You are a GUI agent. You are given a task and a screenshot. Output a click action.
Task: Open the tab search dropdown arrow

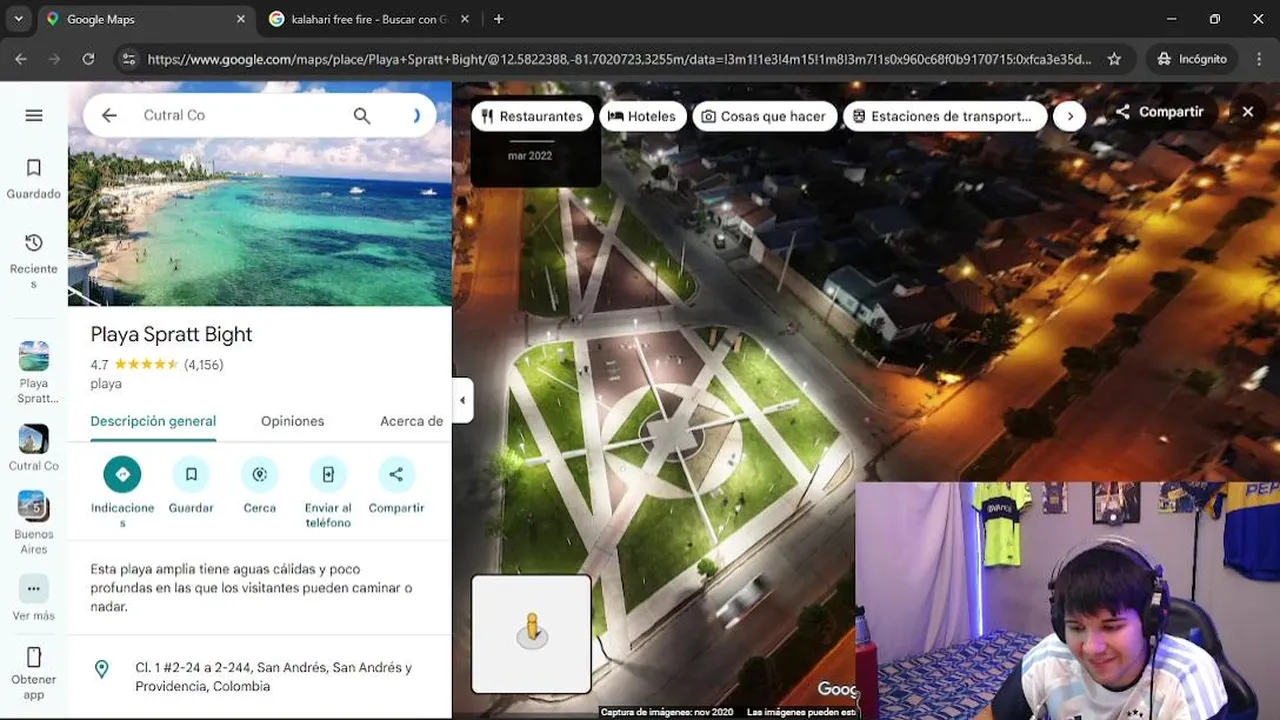click(x=18, y=19)
